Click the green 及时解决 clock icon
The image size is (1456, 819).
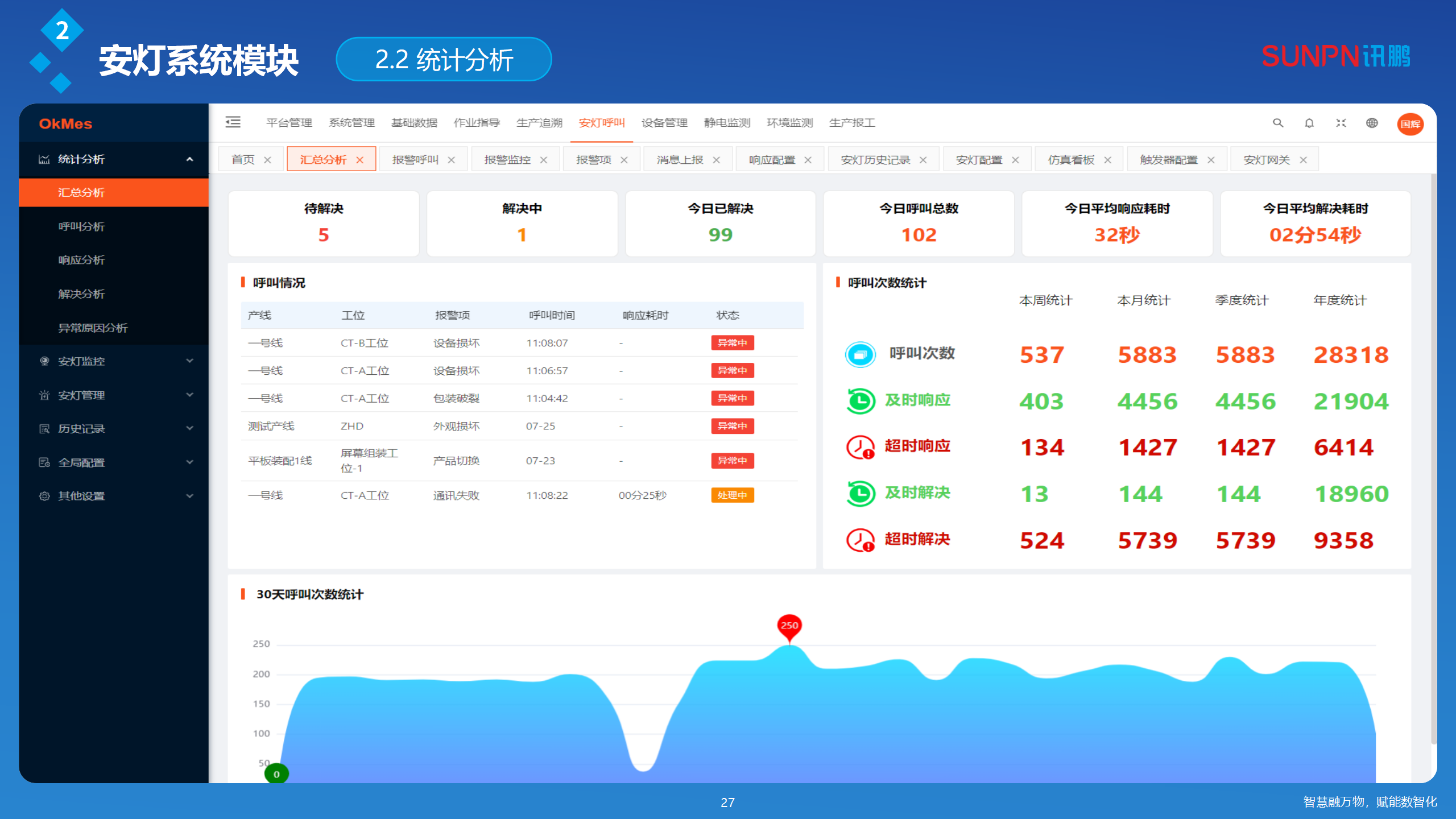coord(860,493)
